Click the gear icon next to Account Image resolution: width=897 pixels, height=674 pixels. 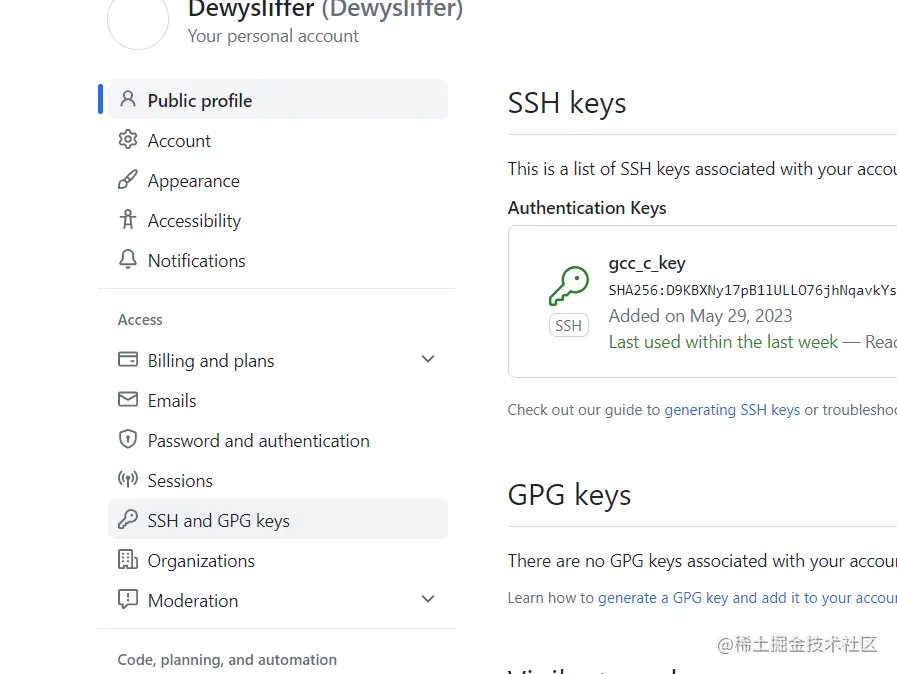tap(127, 140)
